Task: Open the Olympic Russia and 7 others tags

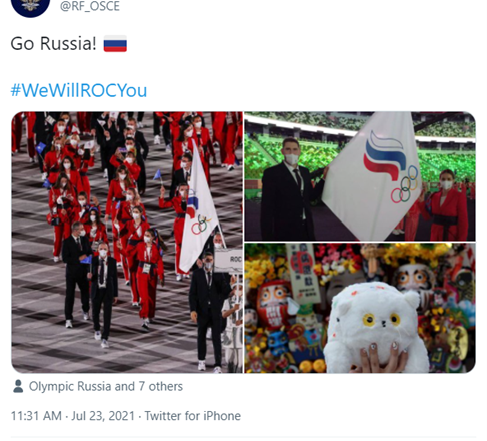Action: point(106,386)
